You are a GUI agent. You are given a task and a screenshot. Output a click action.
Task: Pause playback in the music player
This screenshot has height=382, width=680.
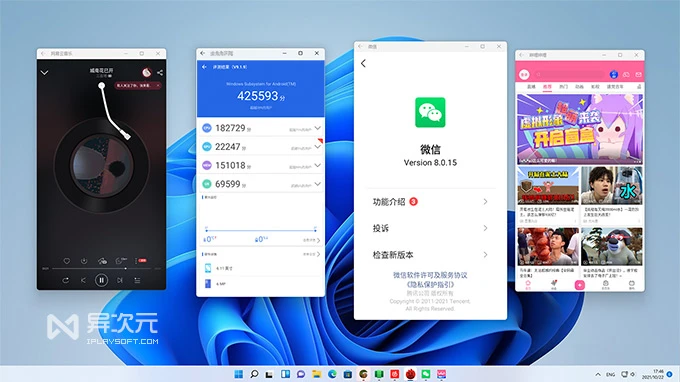[x=101, y=281]
